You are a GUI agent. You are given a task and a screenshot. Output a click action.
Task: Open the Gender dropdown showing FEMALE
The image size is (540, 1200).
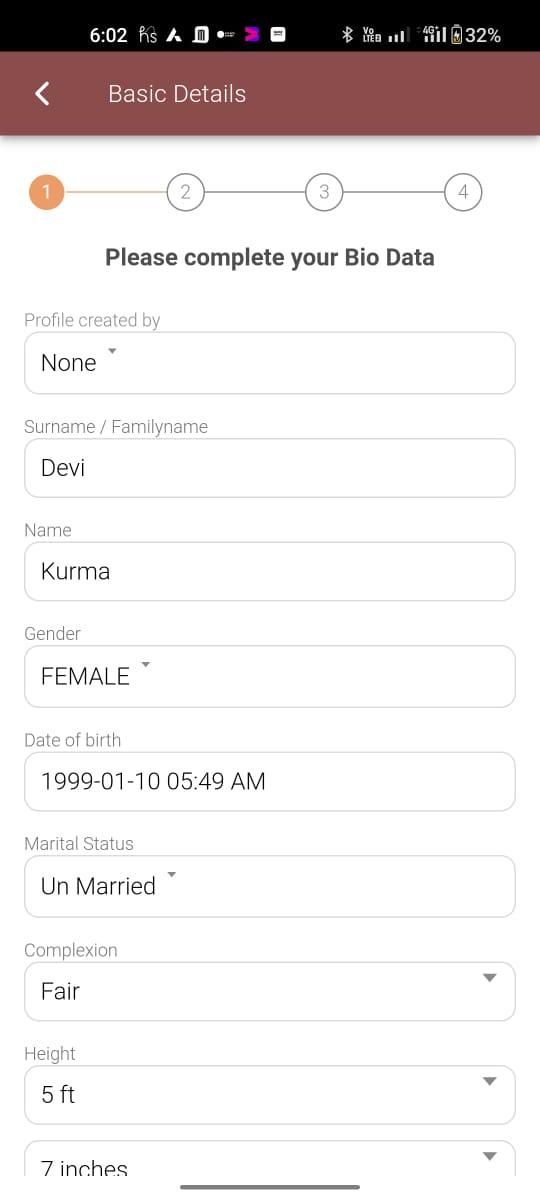tap(270, 676)
